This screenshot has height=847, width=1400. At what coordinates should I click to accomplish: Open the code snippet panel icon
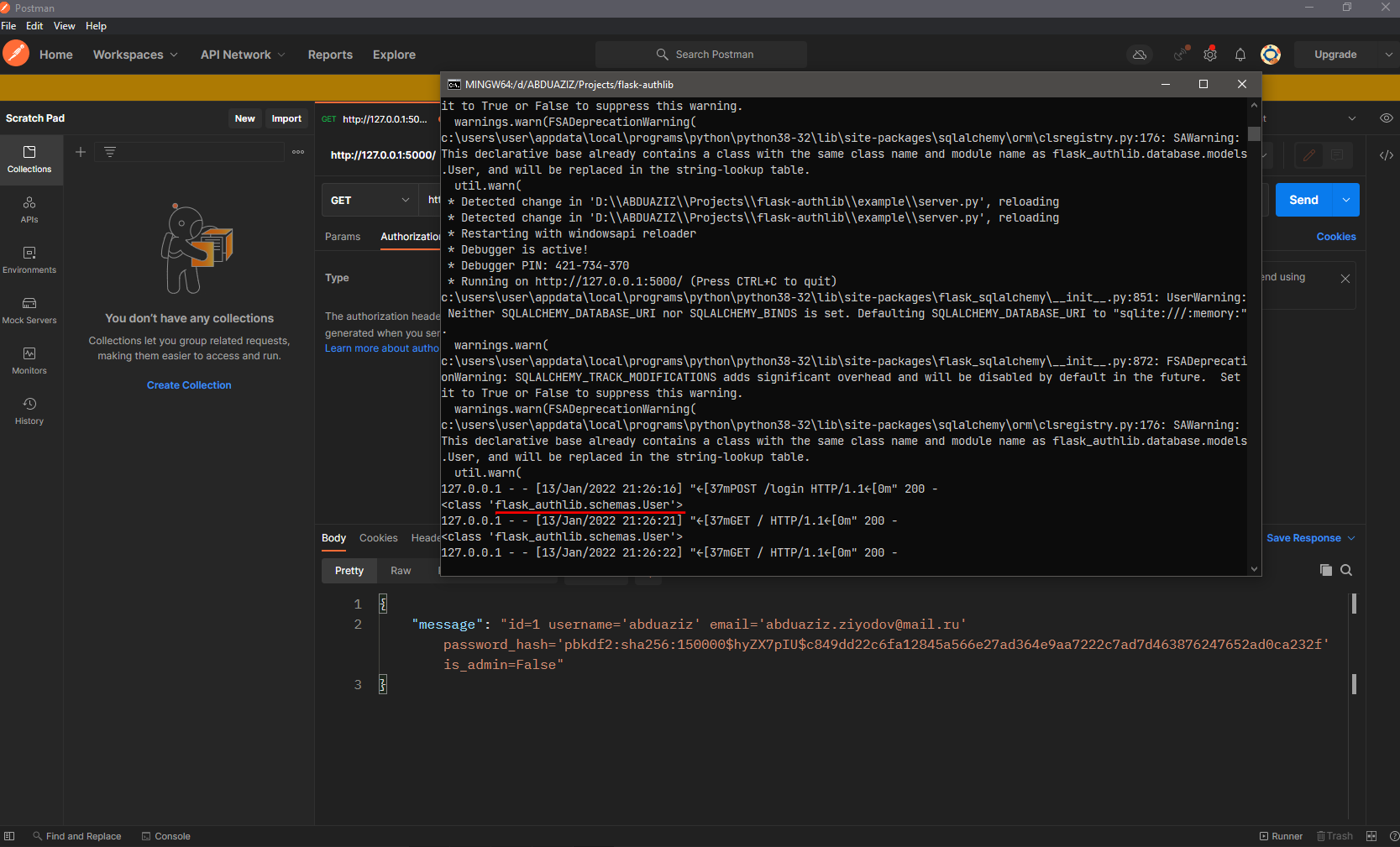pos(1387,155)
